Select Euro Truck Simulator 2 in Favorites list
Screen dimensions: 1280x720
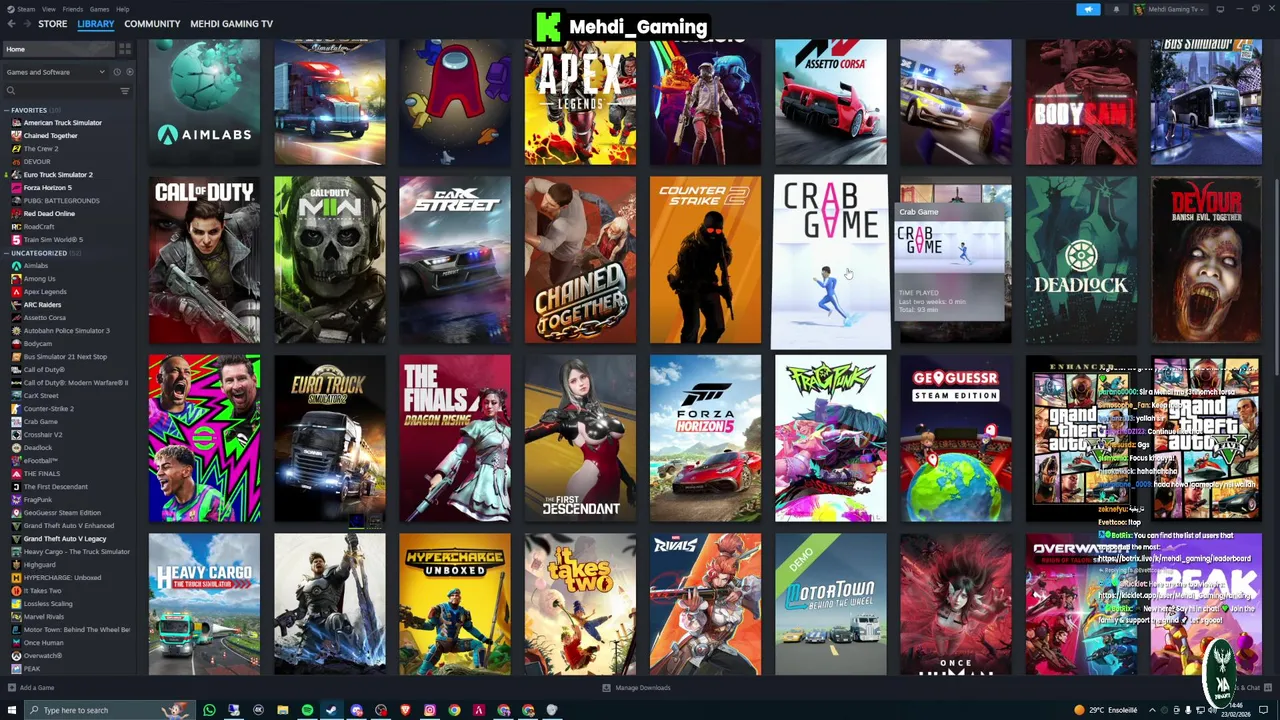pos(58,175)
